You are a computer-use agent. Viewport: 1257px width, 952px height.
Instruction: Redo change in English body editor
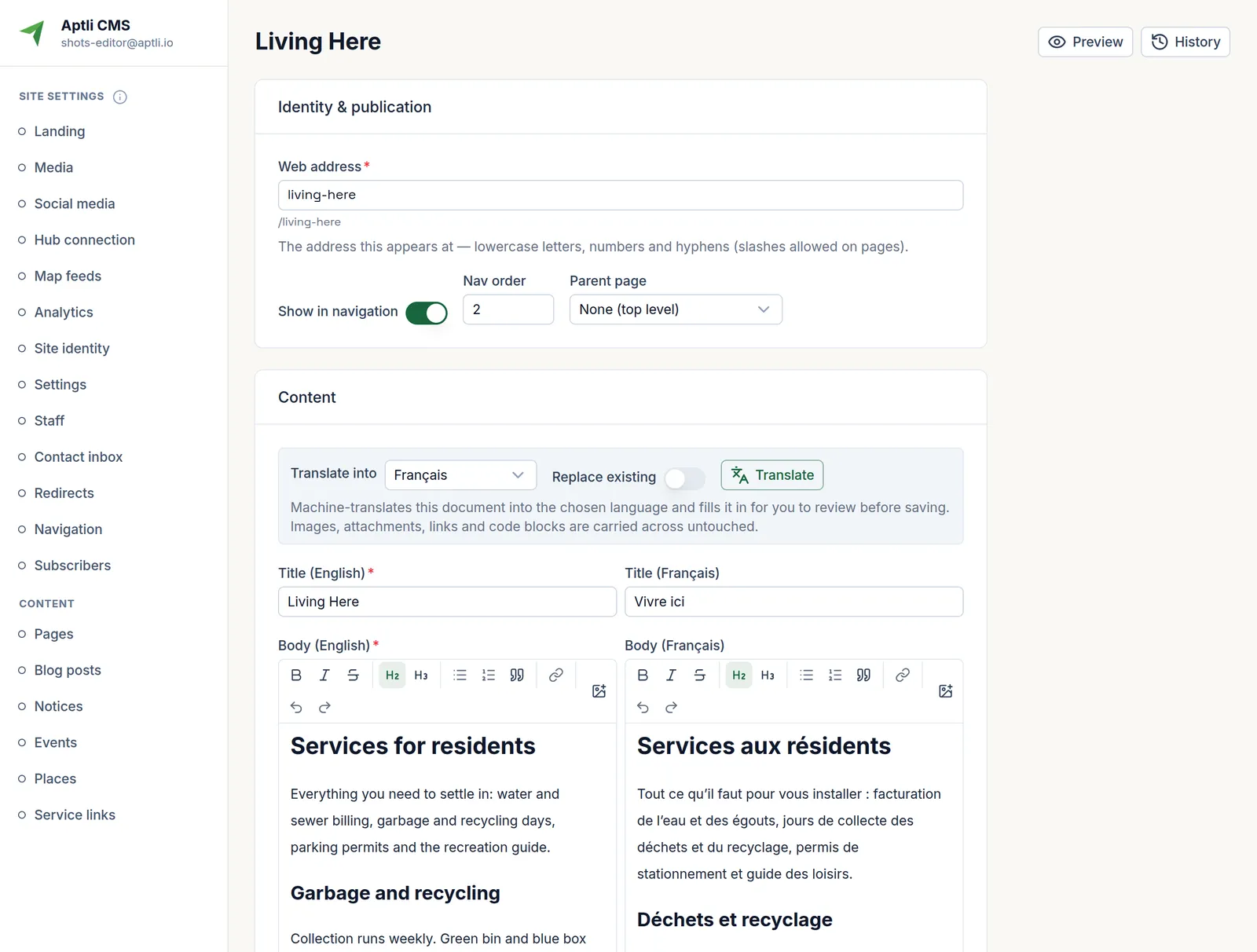tap(324, 708)
